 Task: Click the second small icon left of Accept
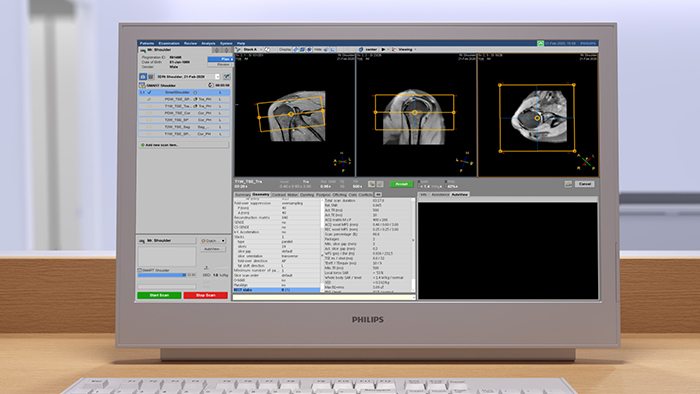[x=380, y=184]
